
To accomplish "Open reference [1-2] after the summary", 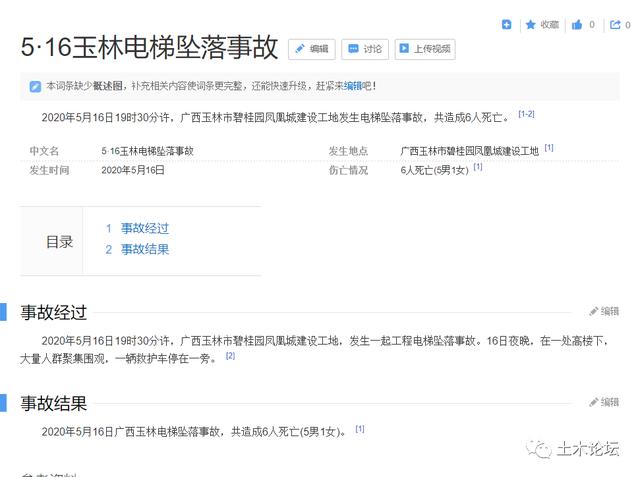I will [525, 115].
